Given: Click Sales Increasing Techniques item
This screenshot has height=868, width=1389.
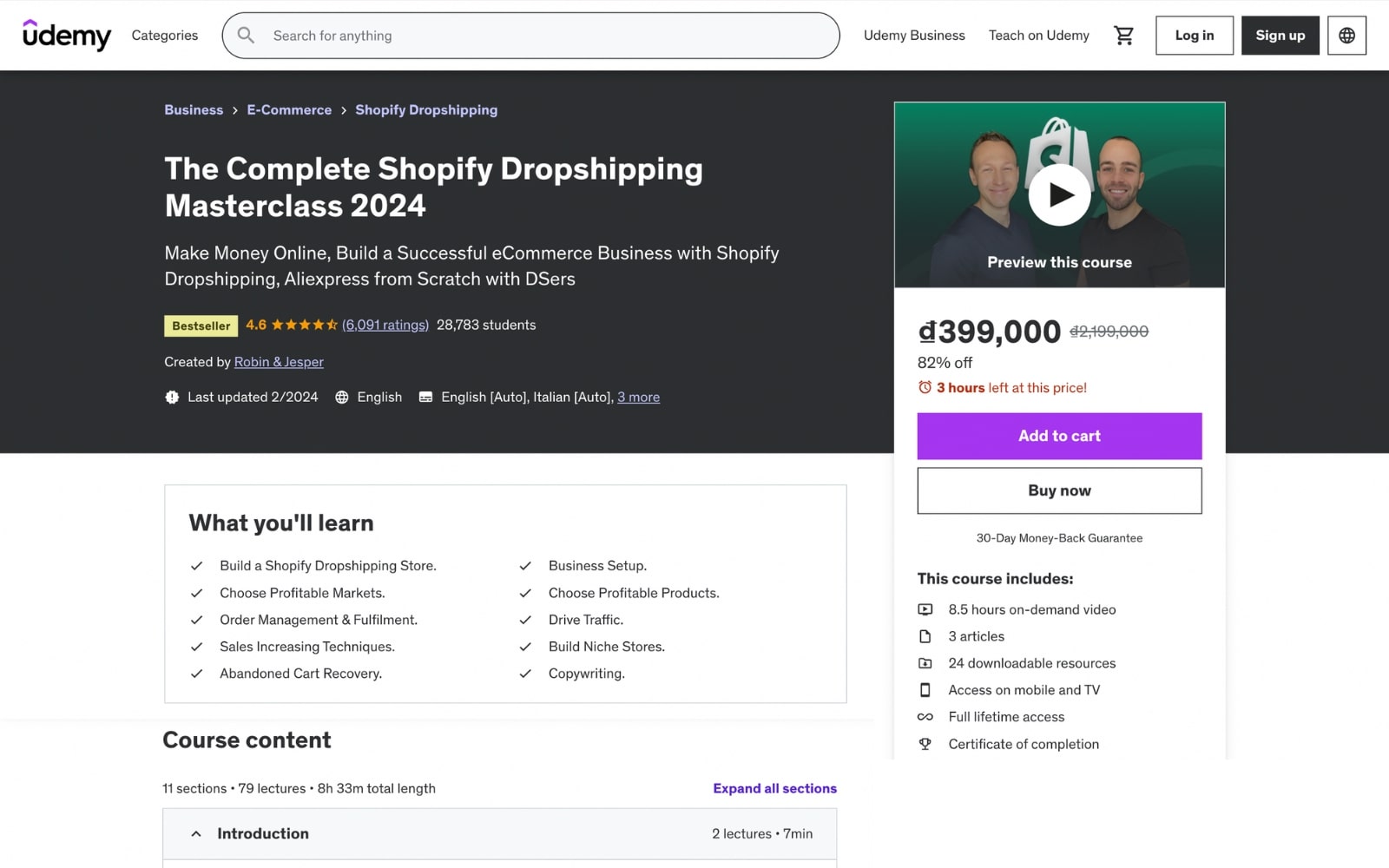Looking at the screenshot, I should coord(307,647).
